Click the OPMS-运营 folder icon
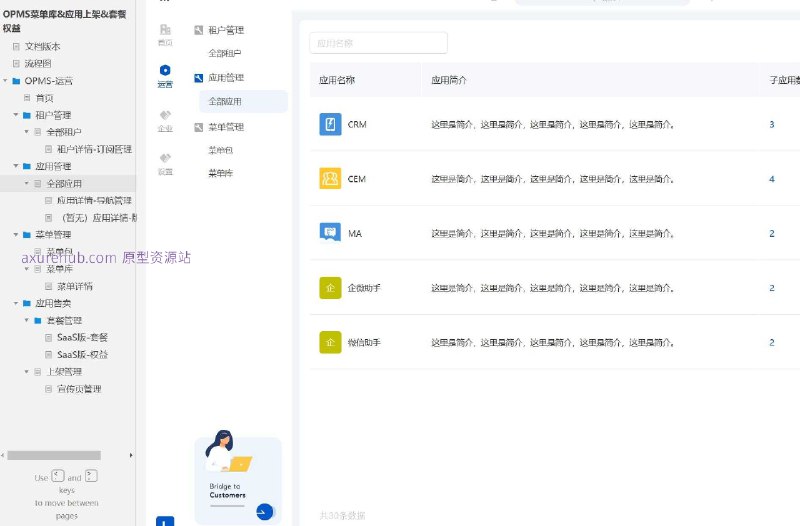The height and width of the screenshot is (526, 800). [16, 81]
